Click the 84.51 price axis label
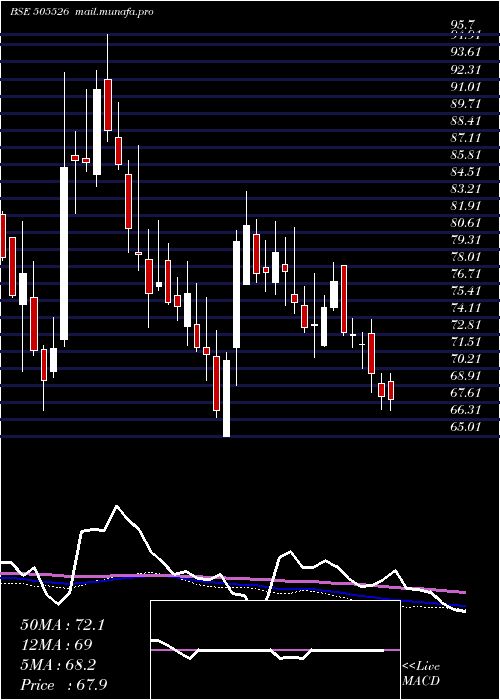Image resolution: width=500 pixels, height=700 pixels. tap(466, 172)
